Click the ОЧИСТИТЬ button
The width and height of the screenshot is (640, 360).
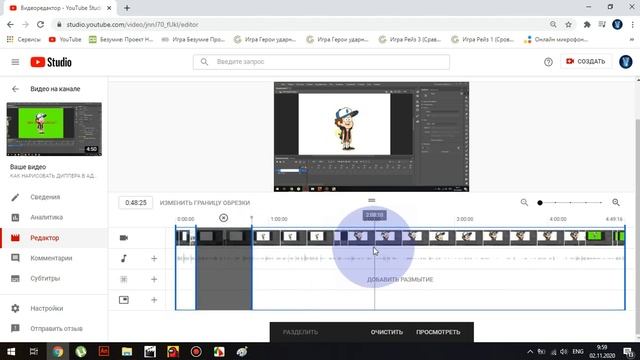pos(387,332)
